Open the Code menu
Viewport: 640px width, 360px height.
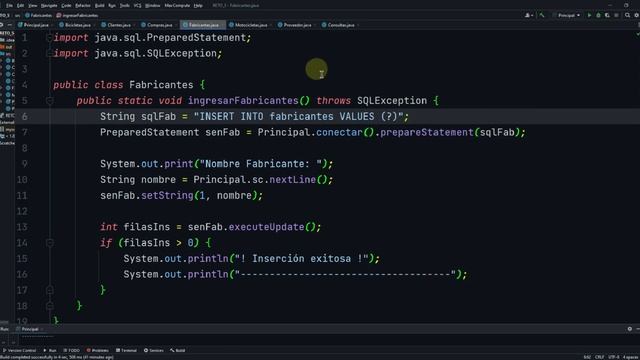click(x=66, y=6)
